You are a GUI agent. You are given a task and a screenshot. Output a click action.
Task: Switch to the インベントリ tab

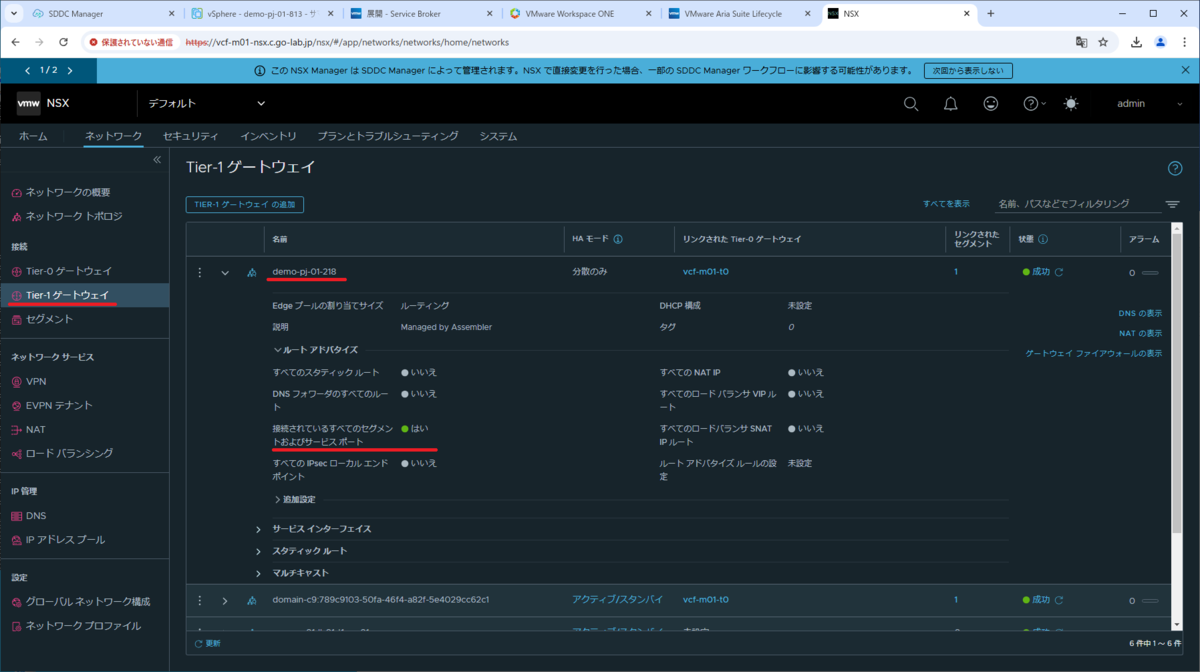[268, 136]
